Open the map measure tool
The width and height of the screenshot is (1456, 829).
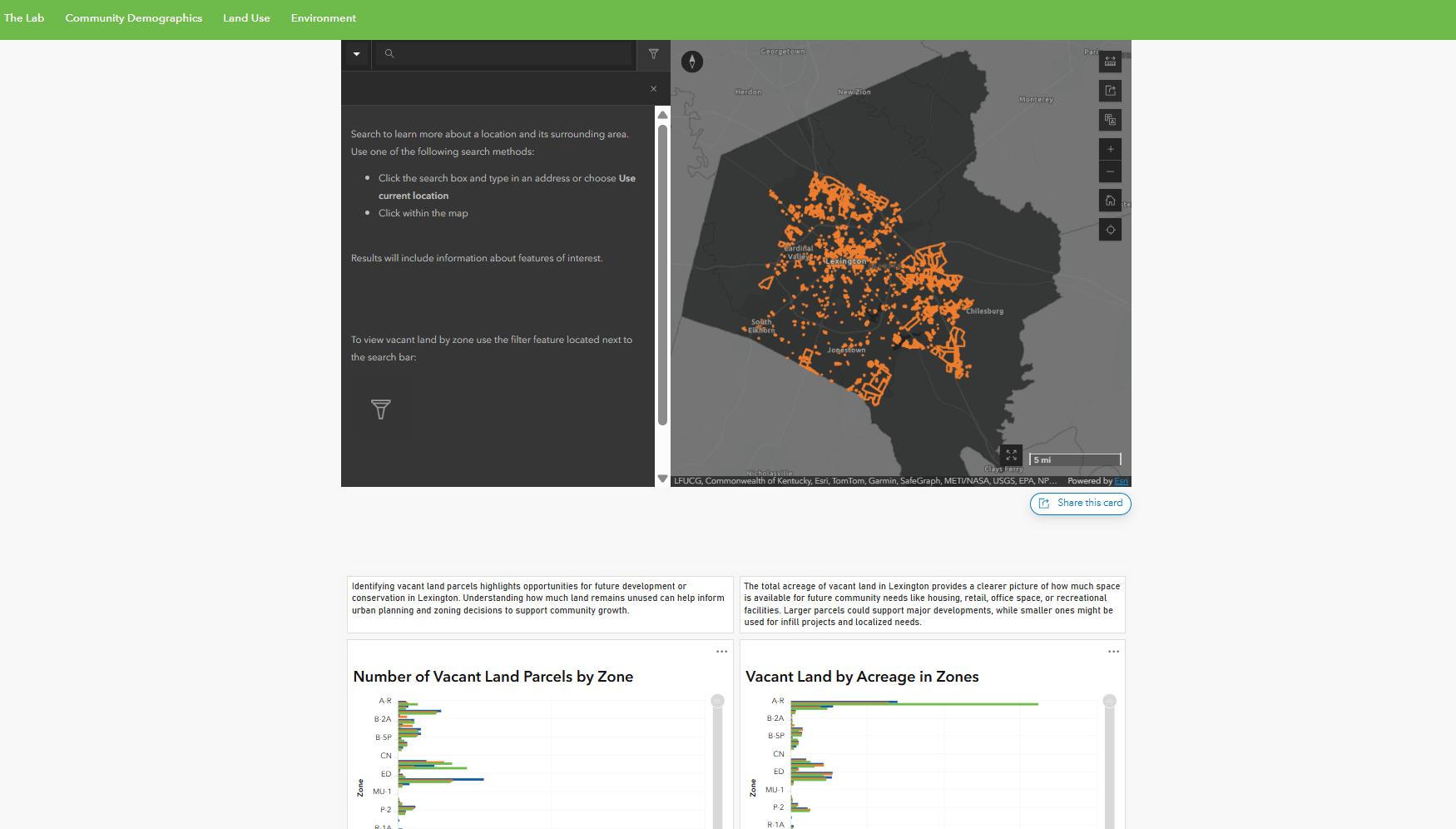click(x=1110, y=62)
